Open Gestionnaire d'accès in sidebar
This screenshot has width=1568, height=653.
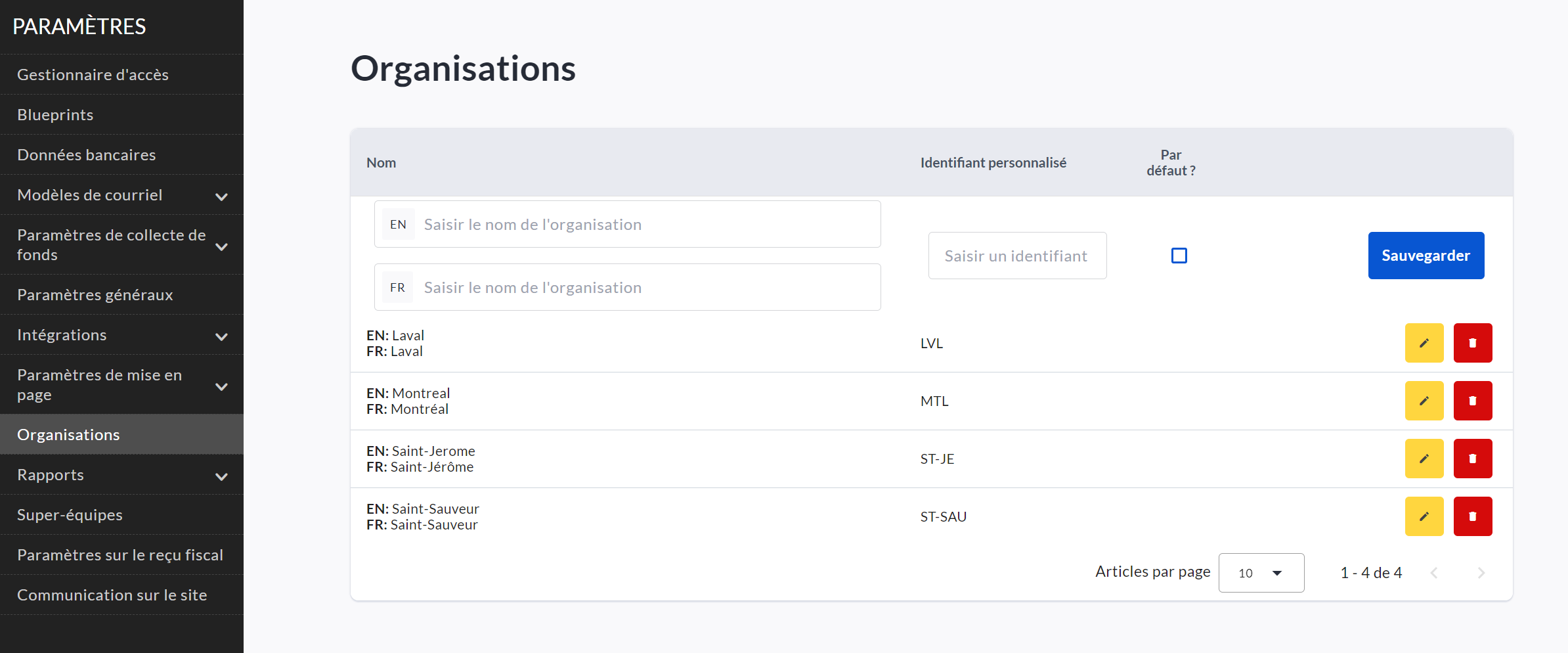(x=93, y=75)
